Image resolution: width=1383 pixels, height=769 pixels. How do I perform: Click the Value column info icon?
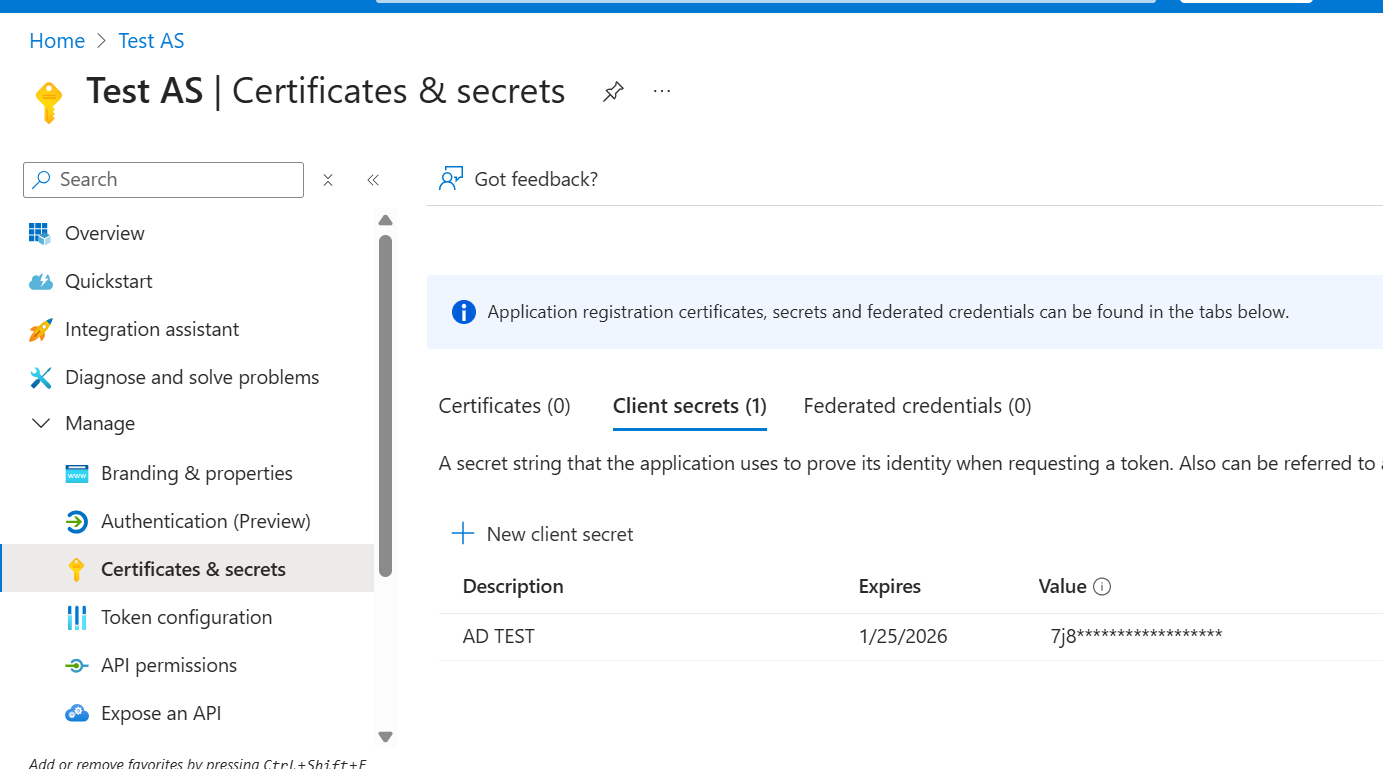(x=1102, y=587)
